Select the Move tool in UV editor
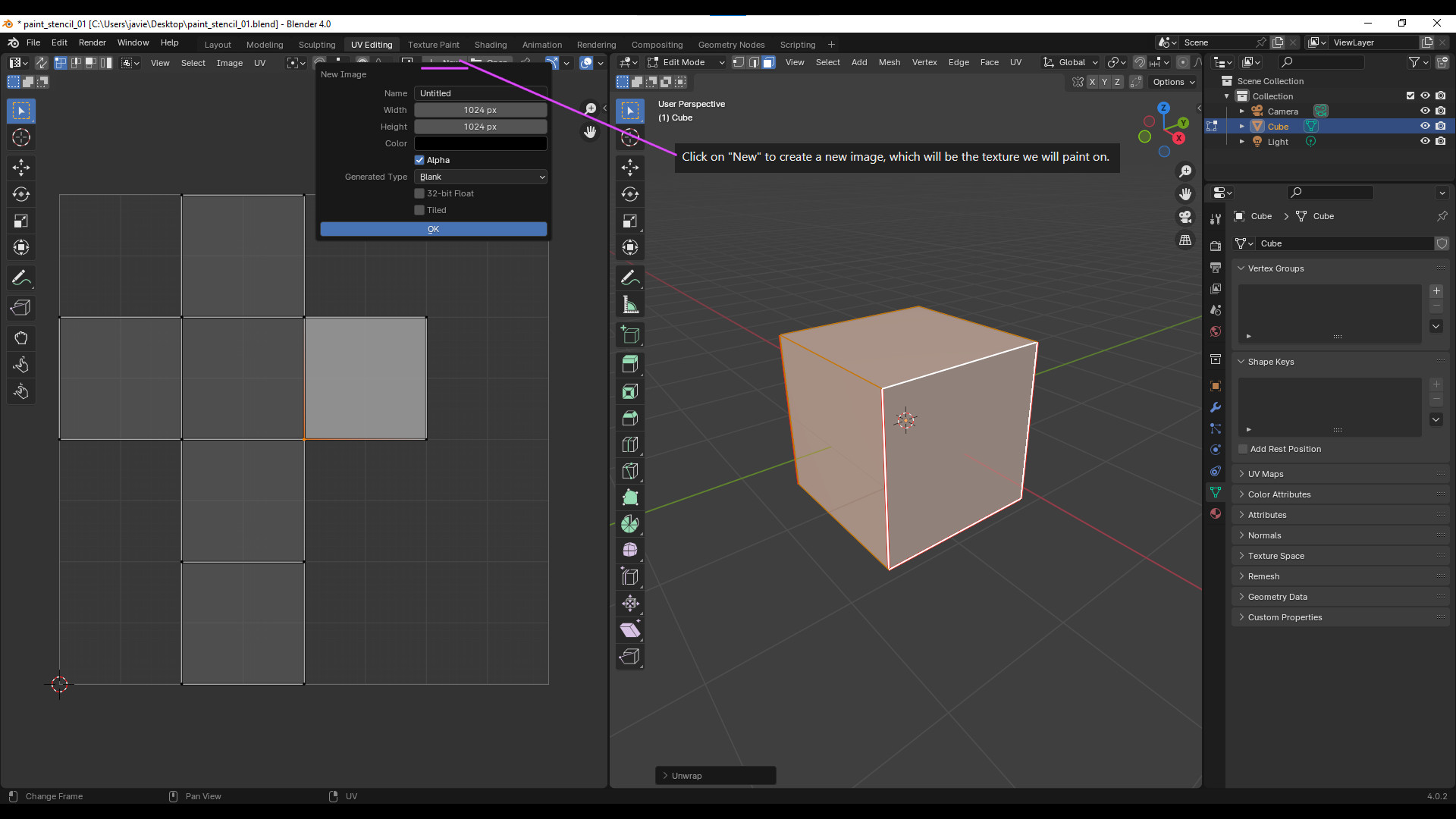The image size is (1456, 819). coord(21,168)
